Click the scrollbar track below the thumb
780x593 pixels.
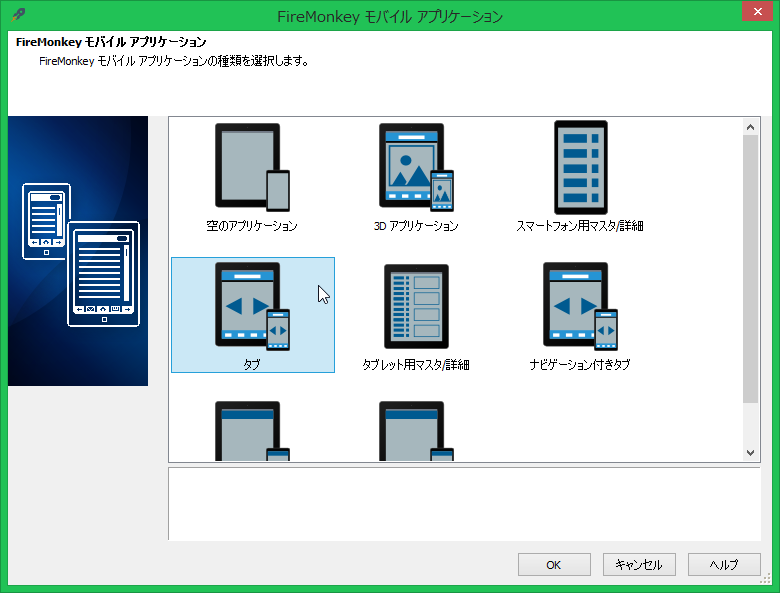[751, 424]
